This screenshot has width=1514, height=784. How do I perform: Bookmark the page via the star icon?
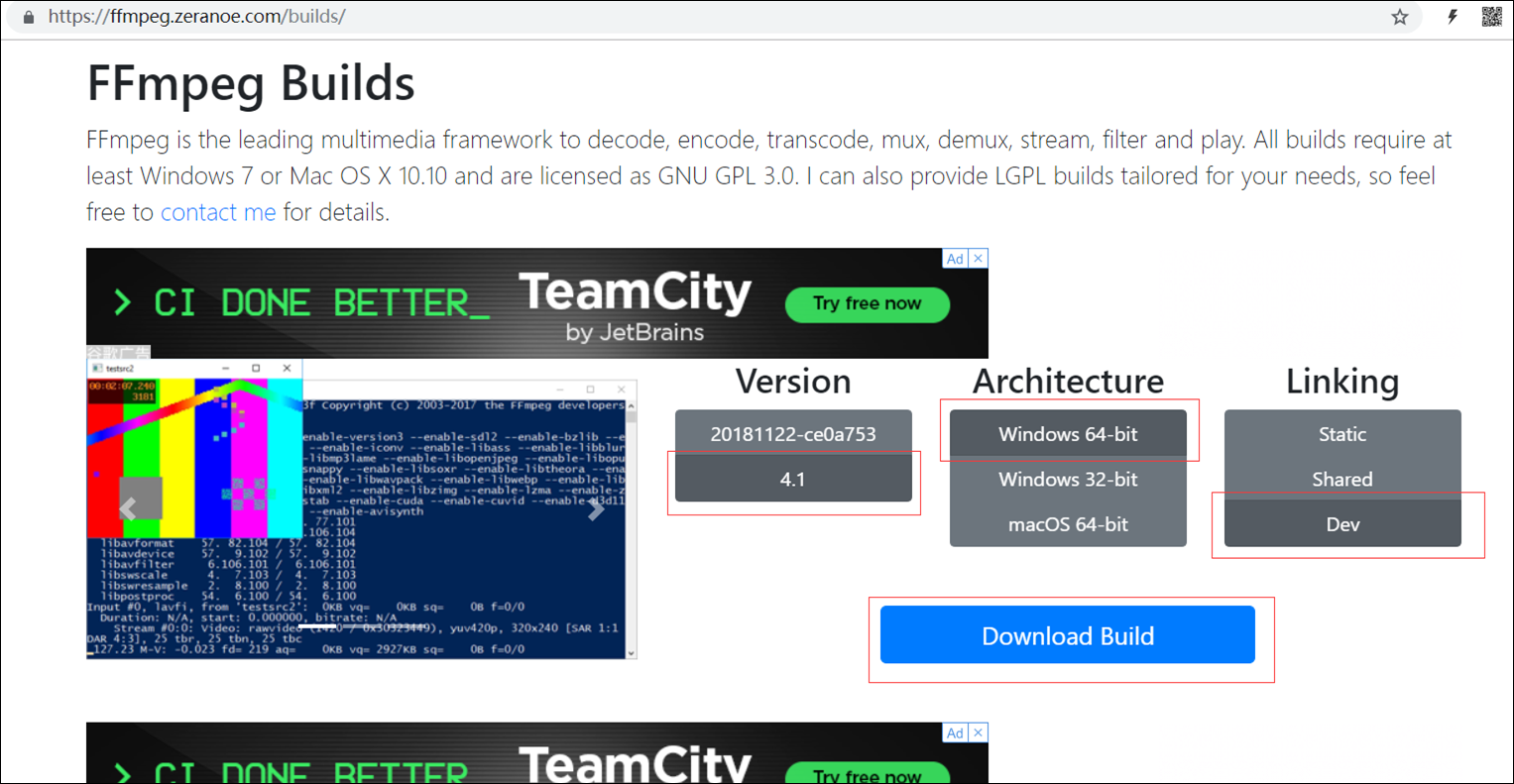click(1400, 16)
